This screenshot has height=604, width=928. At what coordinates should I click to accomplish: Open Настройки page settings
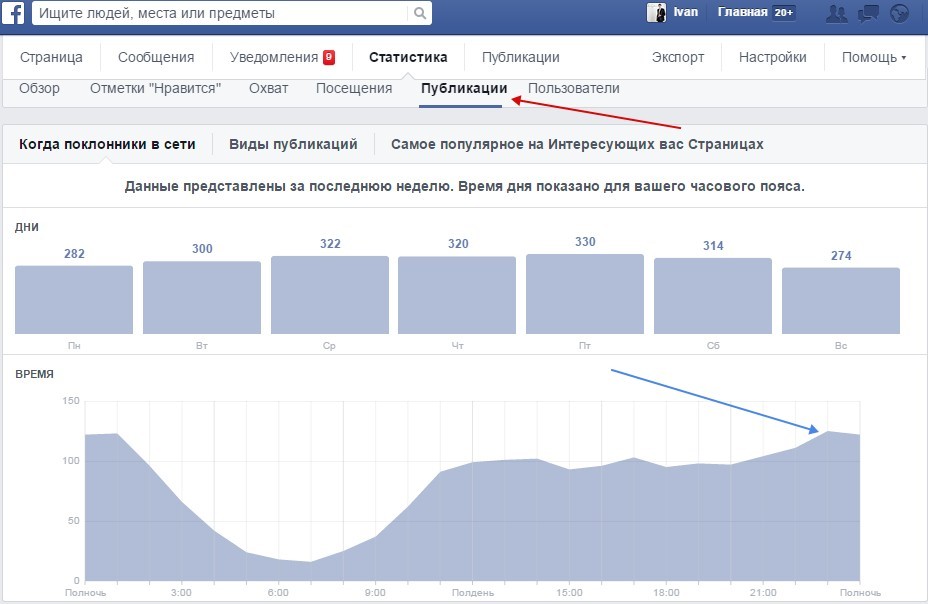[x=772, y=57]
